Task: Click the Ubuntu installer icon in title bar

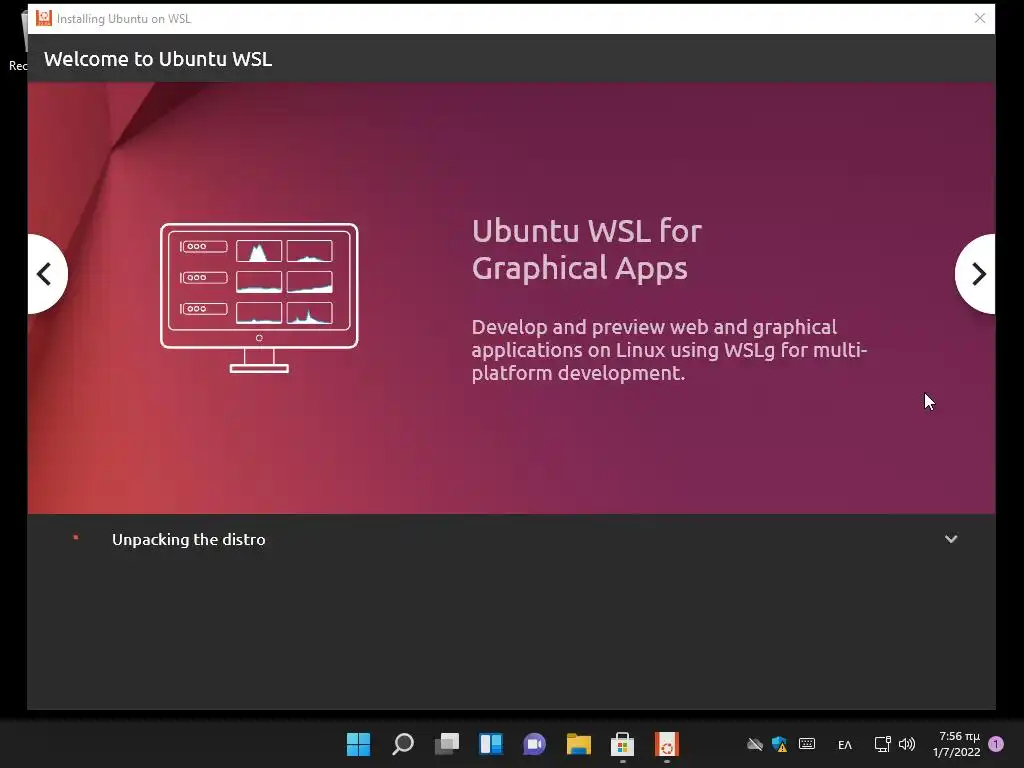Action: click(43, 18)
